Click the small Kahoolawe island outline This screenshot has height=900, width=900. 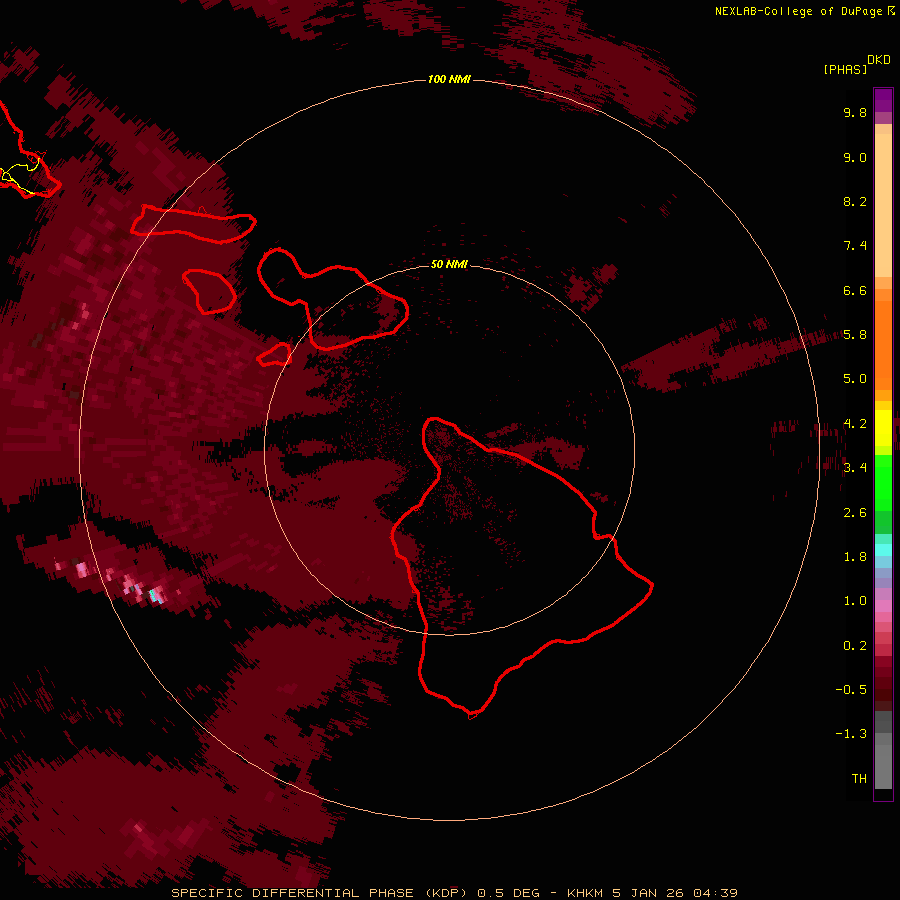[274, 355]
